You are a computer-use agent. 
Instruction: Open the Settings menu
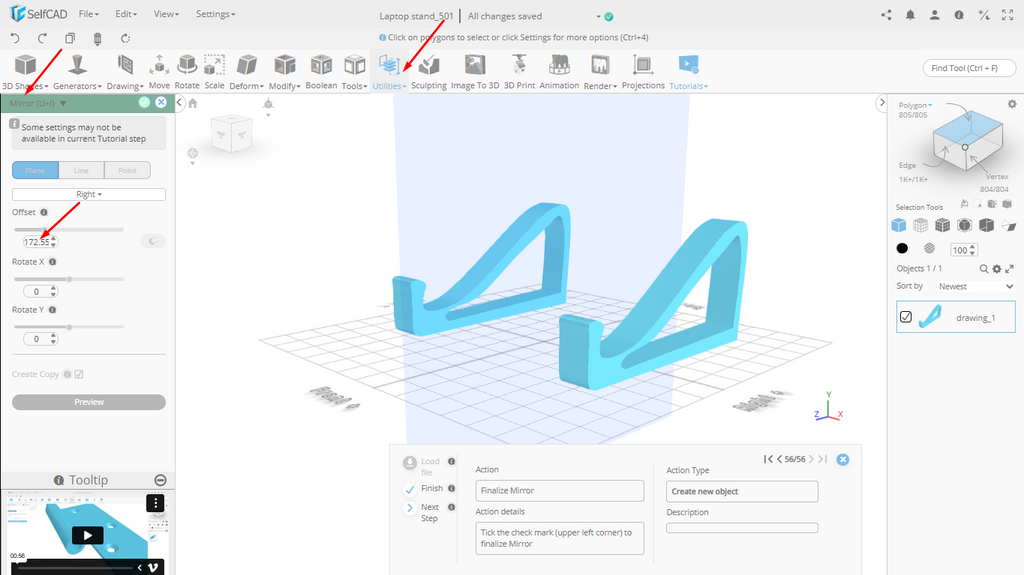215,15
